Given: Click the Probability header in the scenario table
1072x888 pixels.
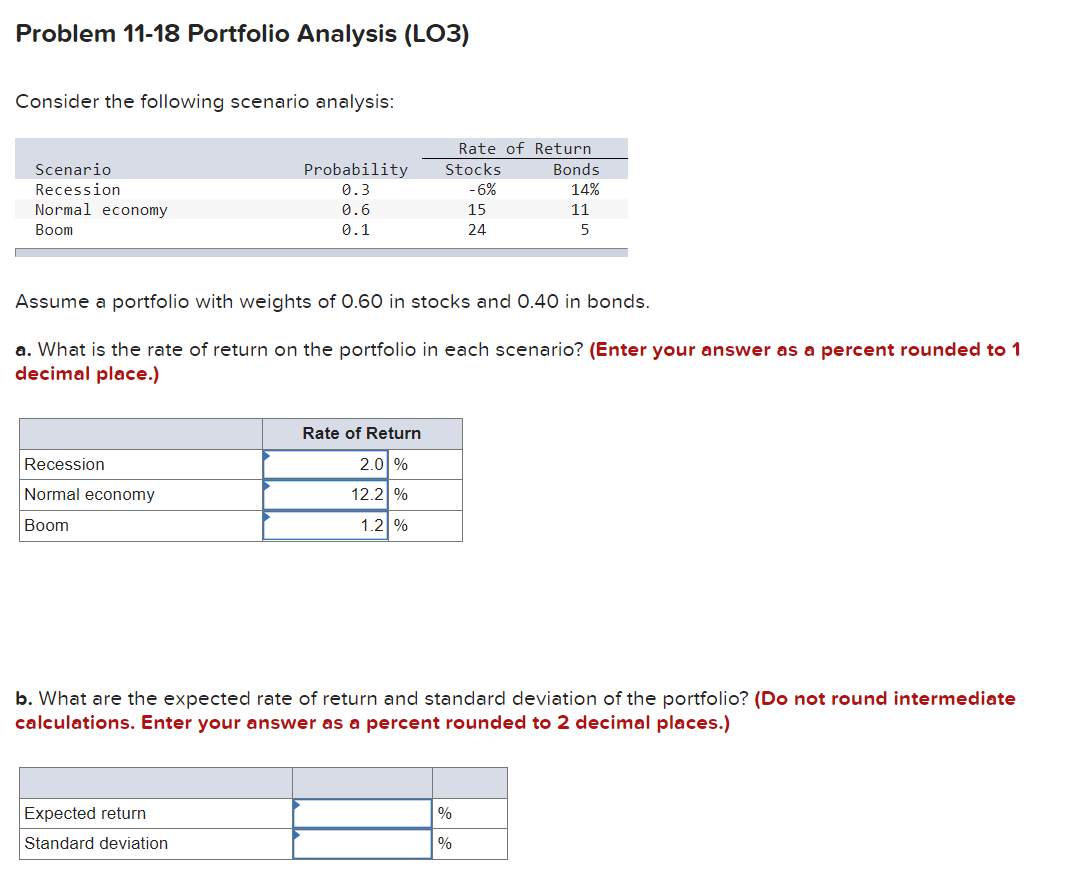Looking at the screenshot, I should click(356, 169).
